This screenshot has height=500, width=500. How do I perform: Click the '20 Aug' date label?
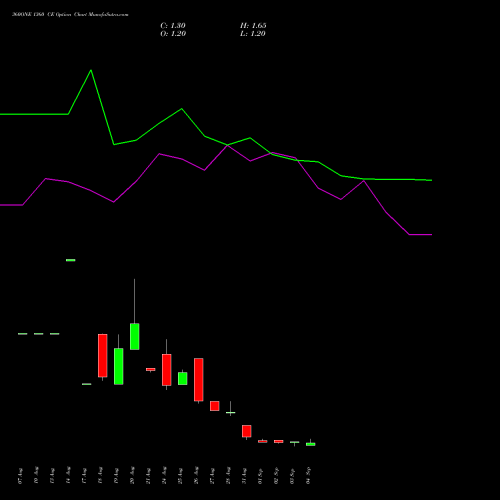coord(132,476)
